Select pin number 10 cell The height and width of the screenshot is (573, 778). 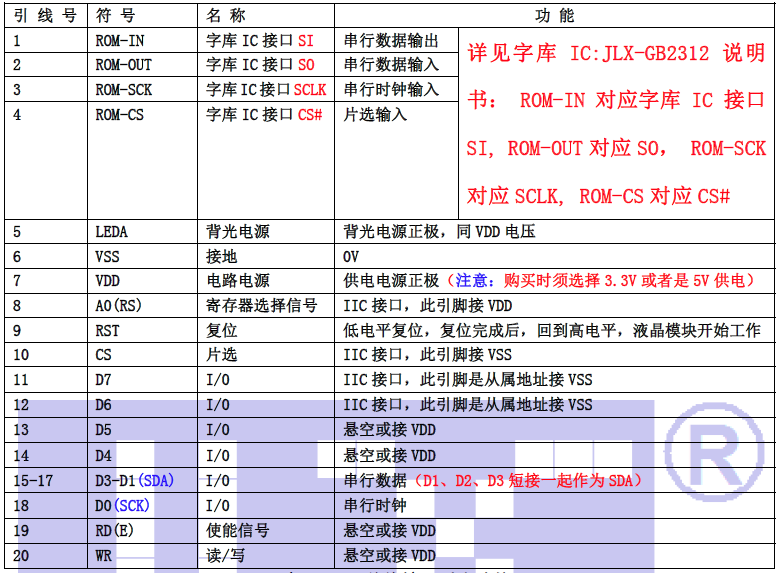[22, 355]
